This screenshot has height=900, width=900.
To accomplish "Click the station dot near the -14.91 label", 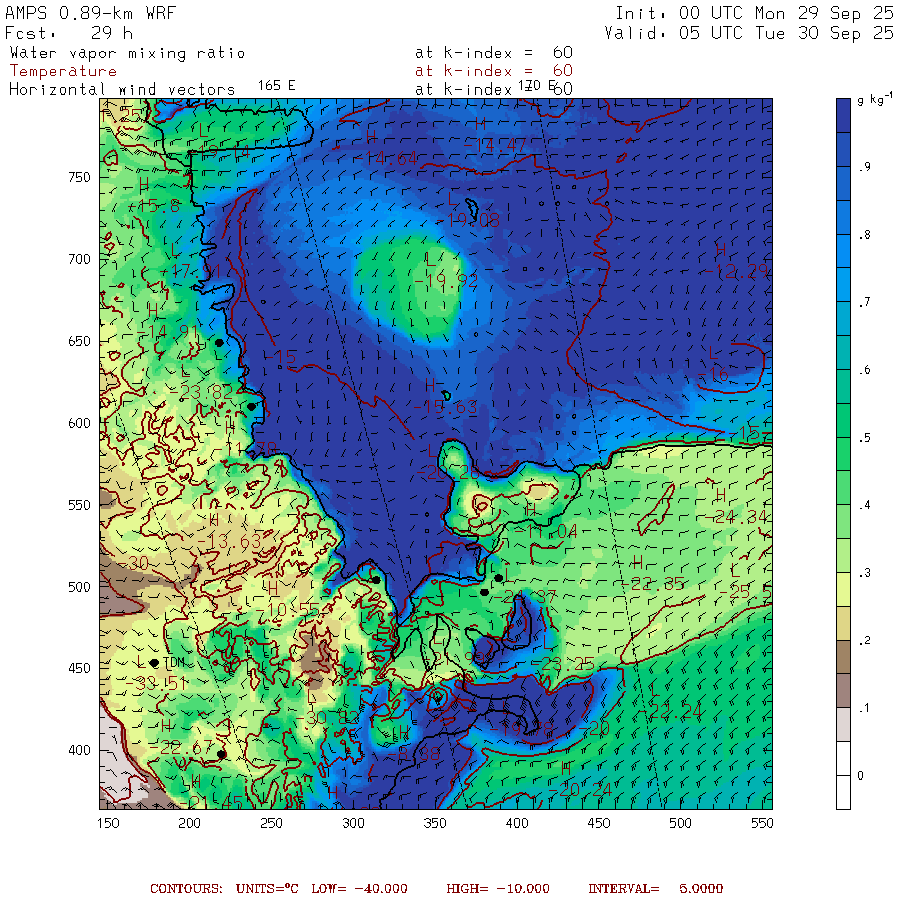I will pyautogui.click(x=219, y=343).
